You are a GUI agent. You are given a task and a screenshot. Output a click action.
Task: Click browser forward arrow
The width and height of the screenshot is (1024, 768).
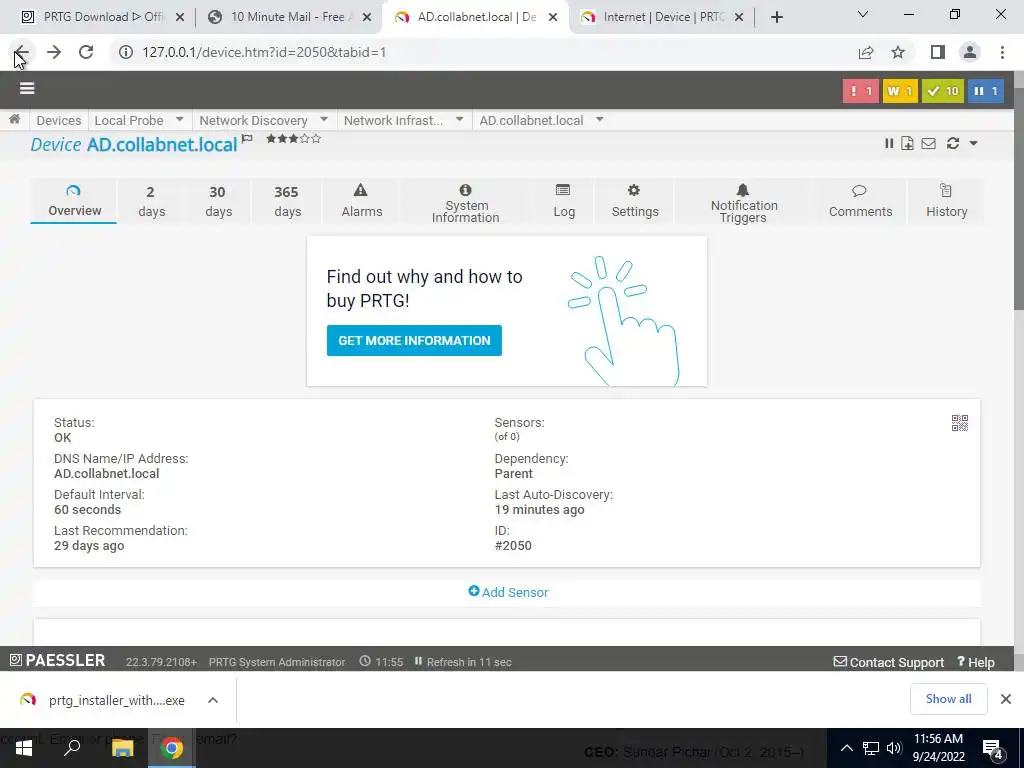(x=54, y=52)
